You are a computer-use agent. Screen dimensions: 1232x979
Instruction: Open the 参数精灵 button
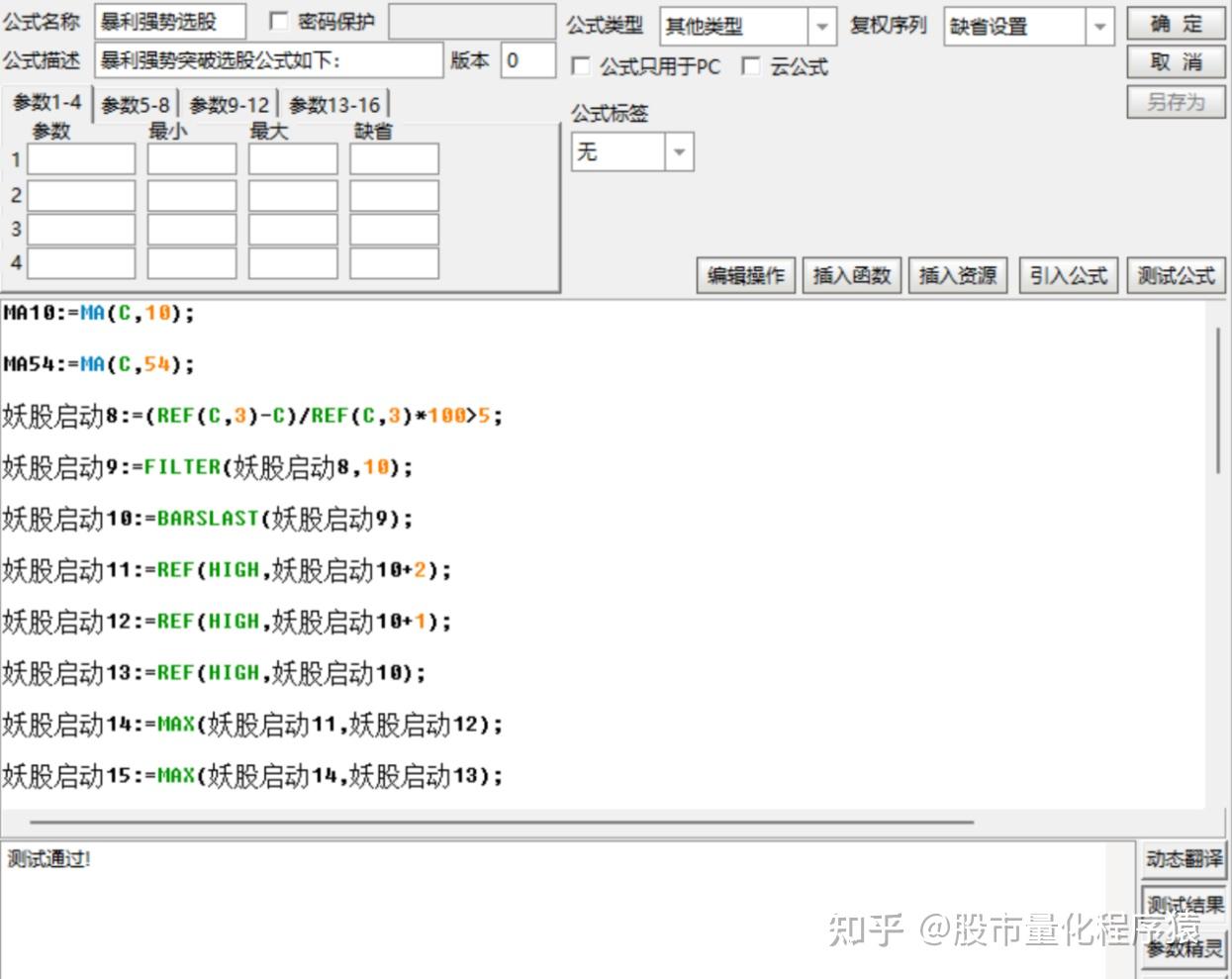click(x=1185, y=948)
